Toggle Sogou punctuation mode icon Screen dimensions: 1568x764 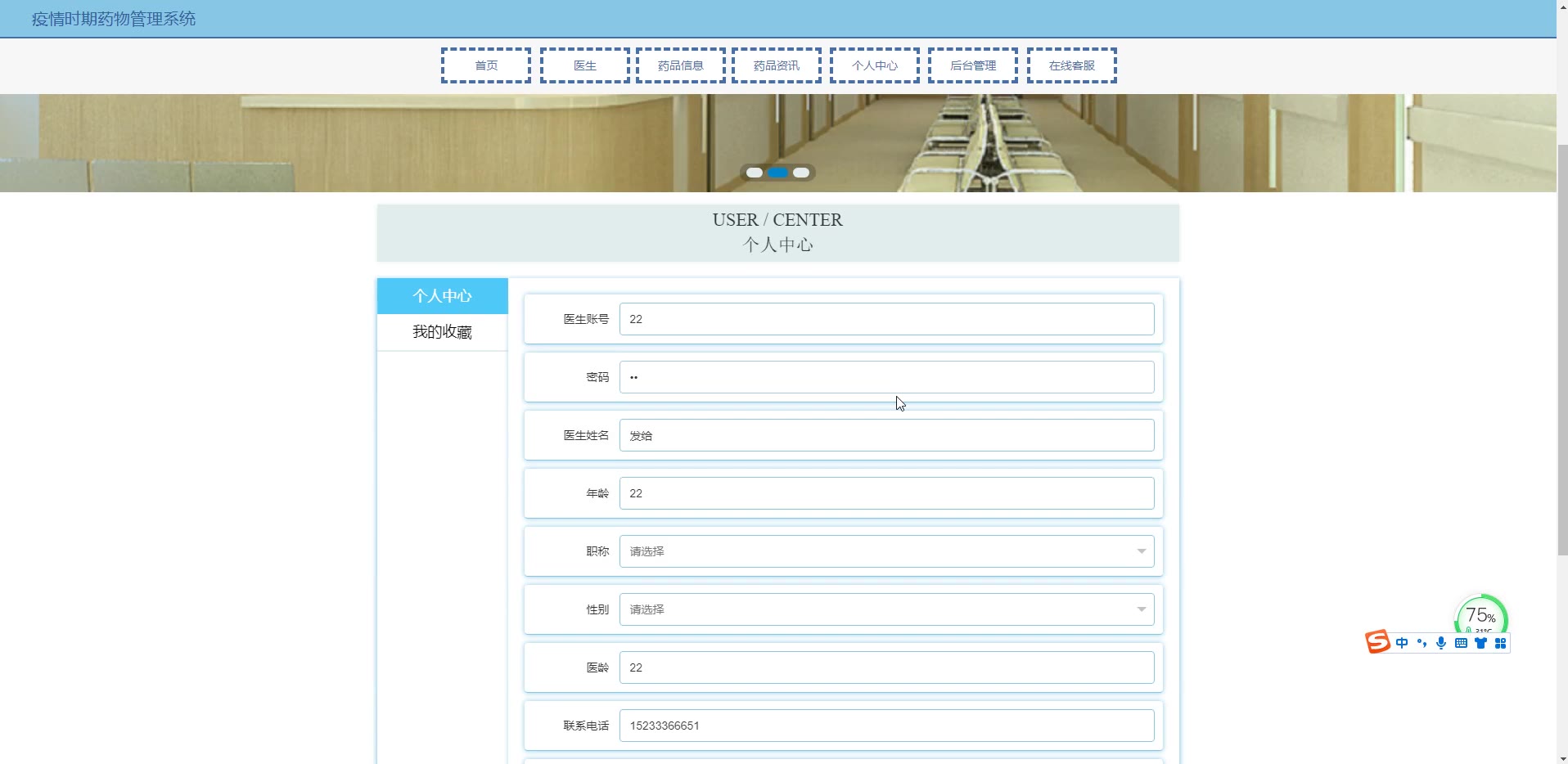1422,643
